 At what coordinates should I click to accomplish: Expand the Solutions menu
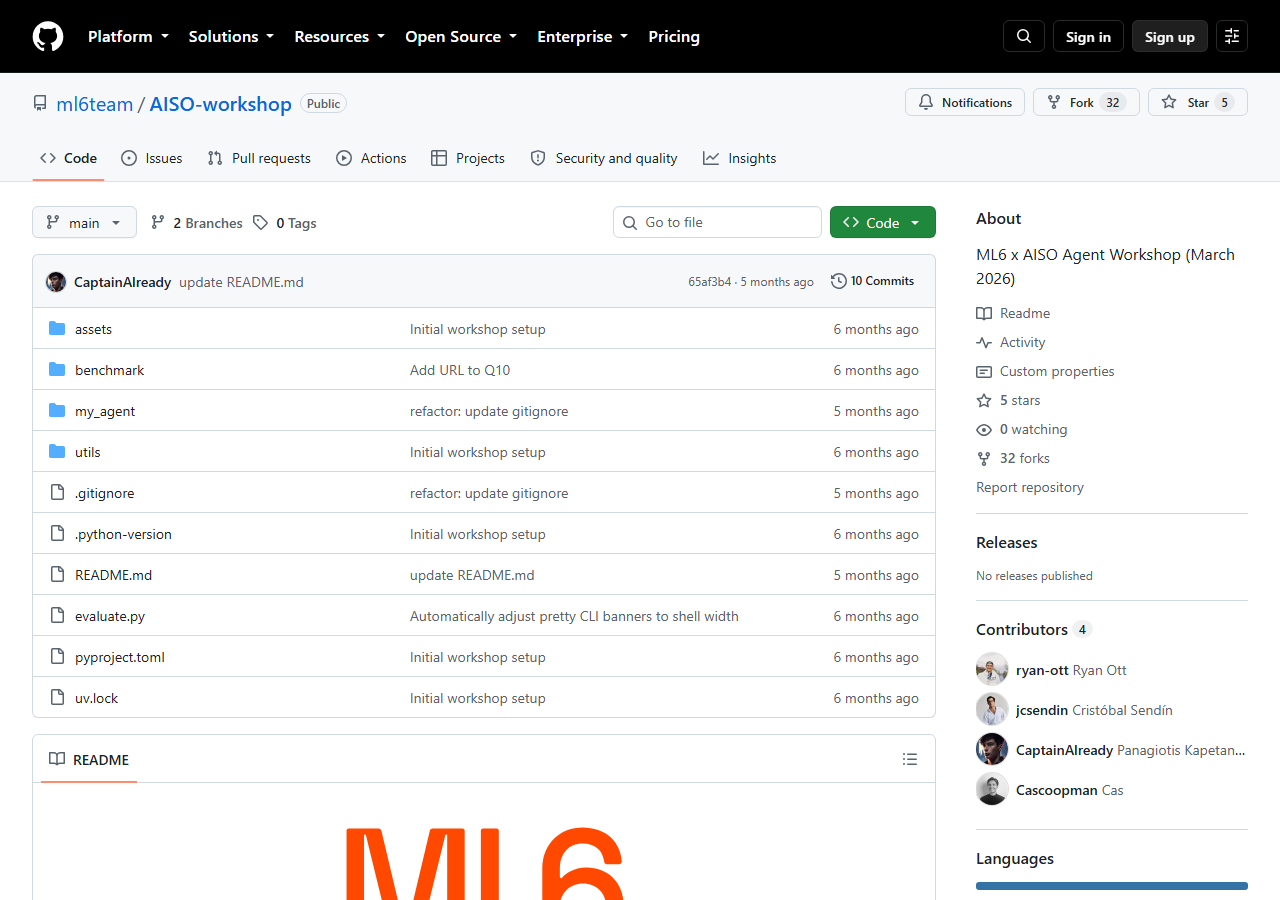click(x=231, y=36)
